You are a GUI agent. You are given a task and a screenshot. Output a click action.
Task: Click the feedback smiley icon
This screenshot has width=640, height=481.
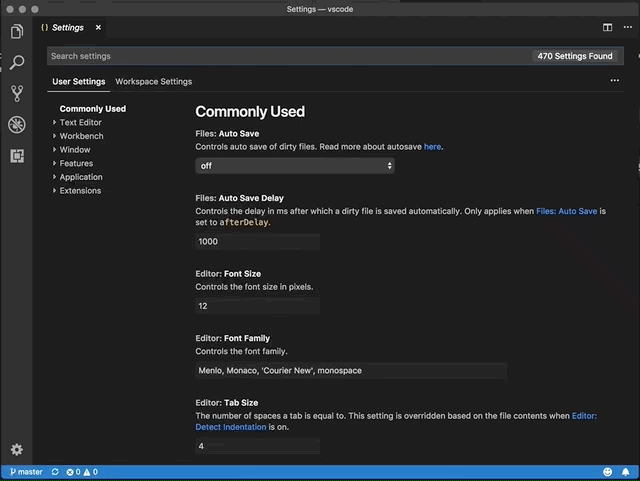(607, 472)
